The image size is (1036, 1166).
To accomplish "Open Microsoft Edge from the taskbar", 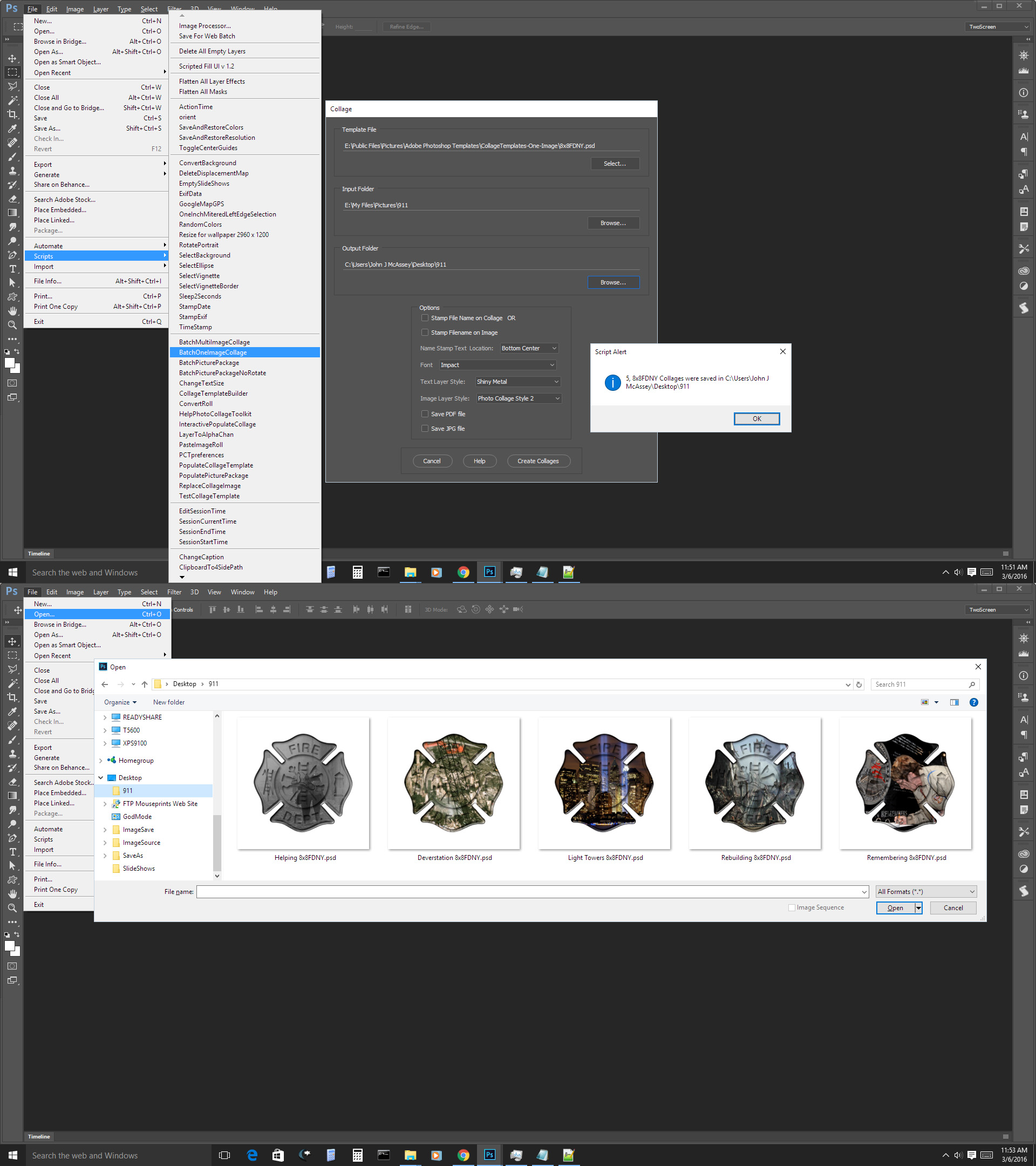I will click(251, 1155).
